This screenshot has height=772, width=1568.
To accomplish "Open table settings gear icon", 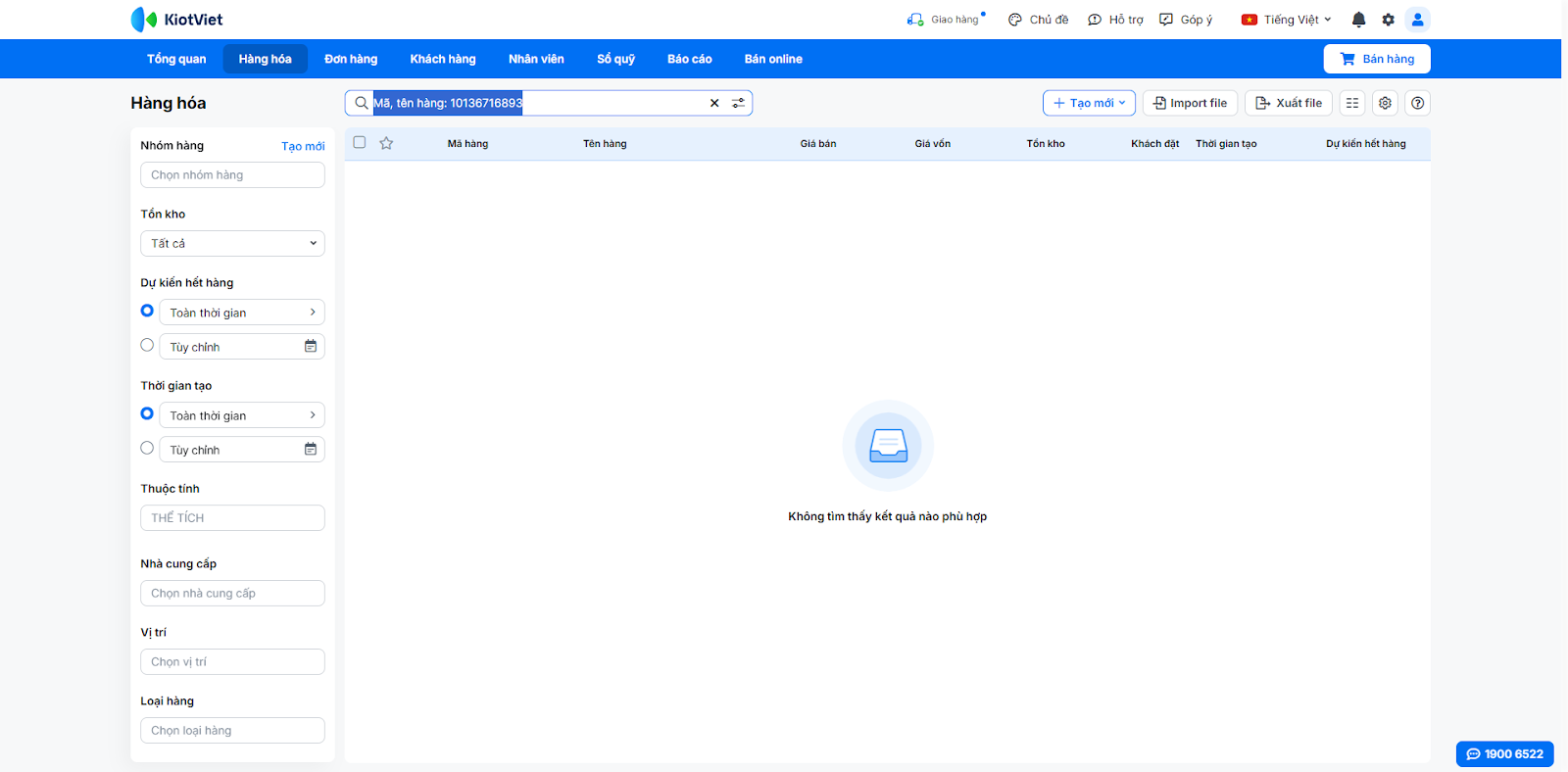I will (1385, 103).
